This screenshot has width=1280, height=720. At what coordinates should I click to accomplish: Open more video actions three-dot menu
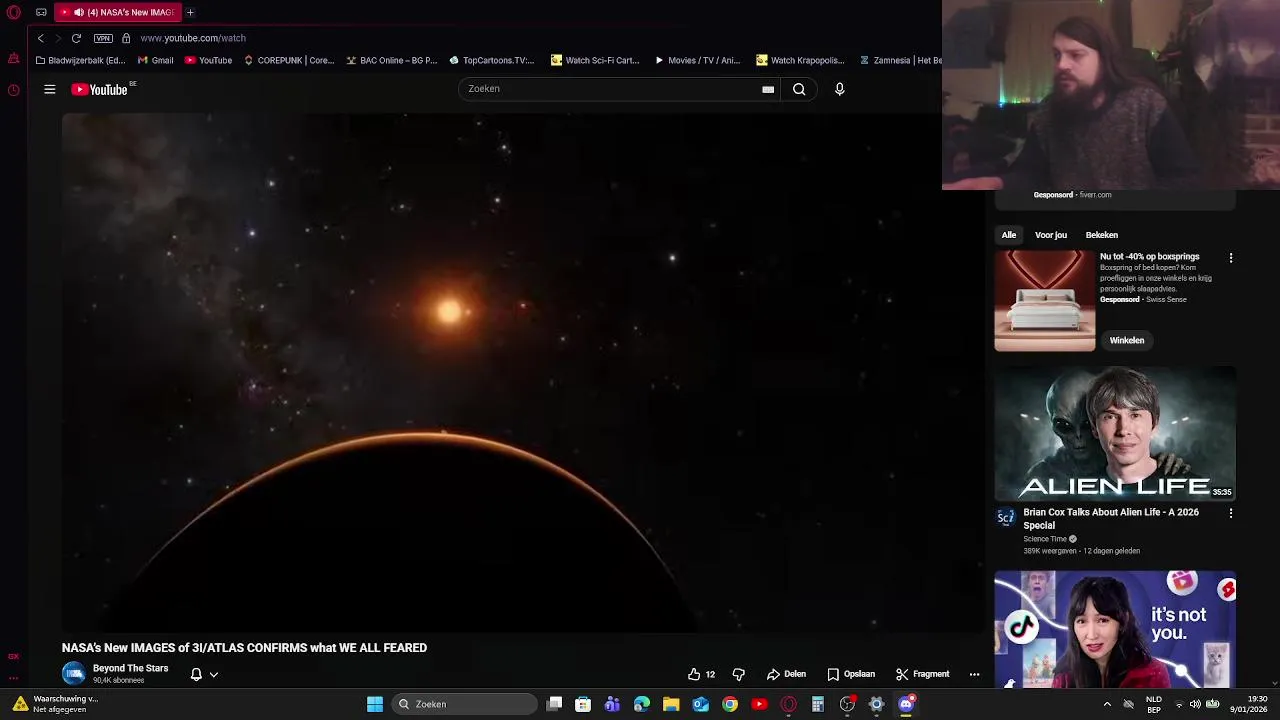(974, 674)
